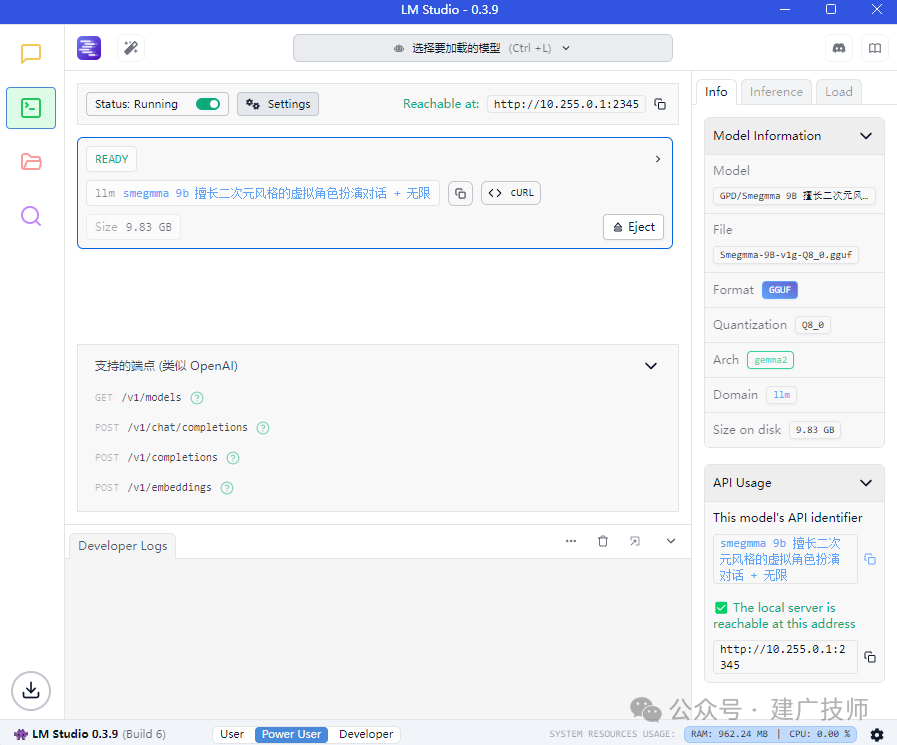
Task: Open Developer Logs more options menu
Action: coord(571,541)
